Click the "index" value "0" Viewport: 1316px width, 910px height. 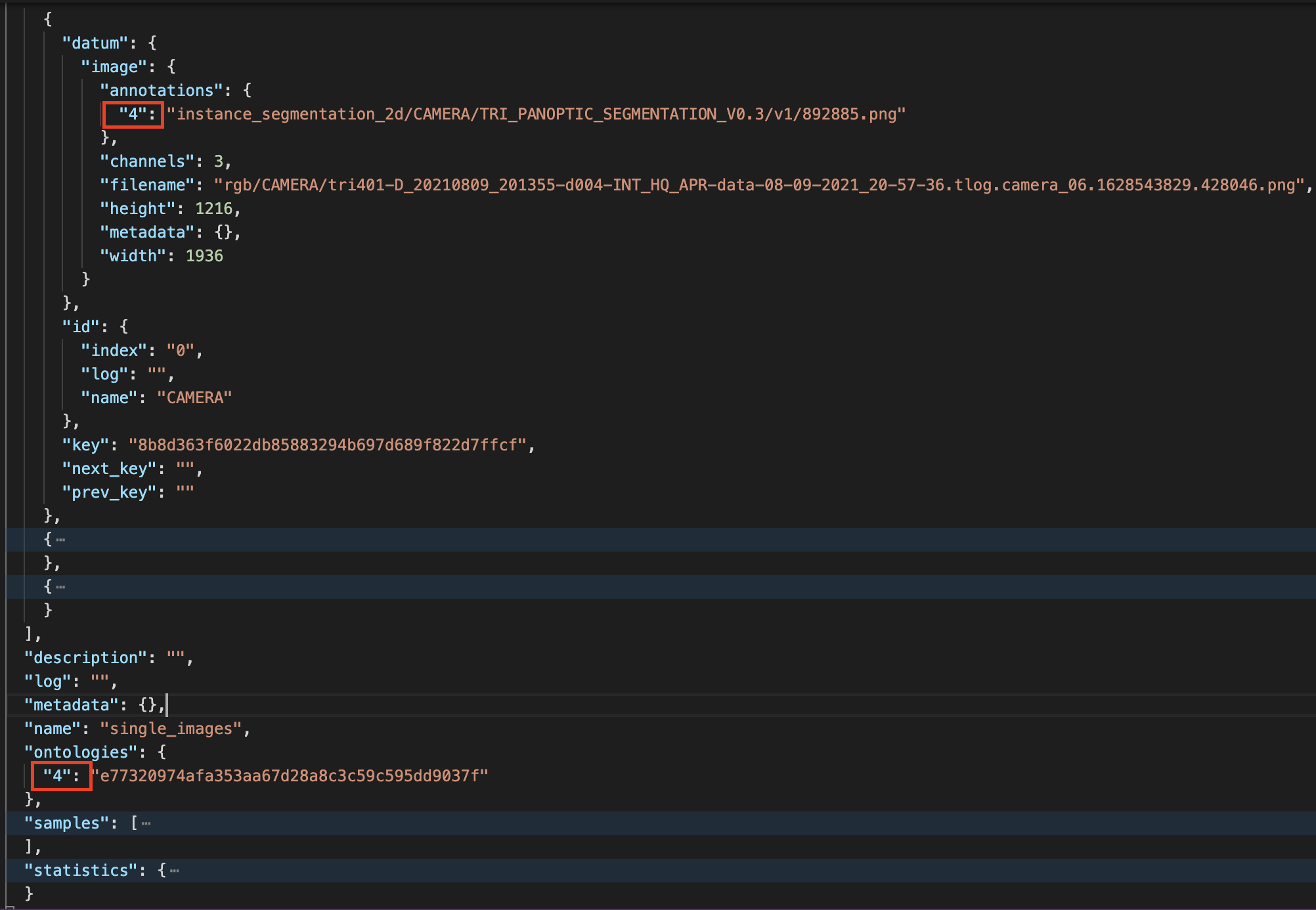(181, 351)
